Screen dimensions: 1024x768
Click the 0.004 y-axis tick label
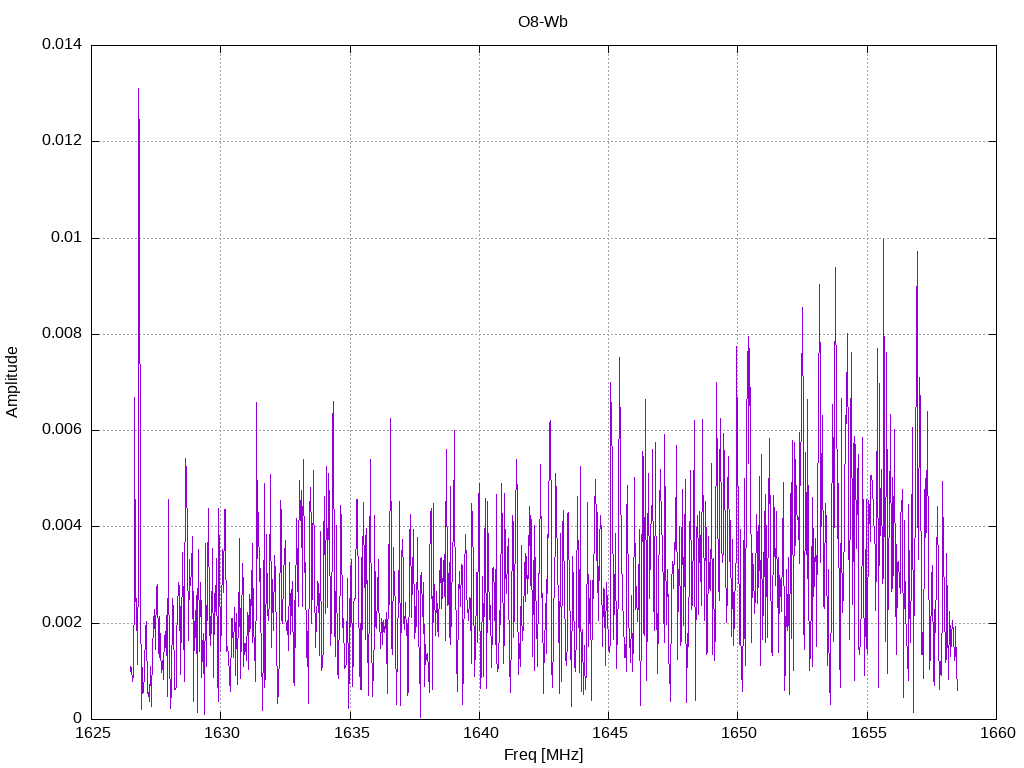click(61, 526)
